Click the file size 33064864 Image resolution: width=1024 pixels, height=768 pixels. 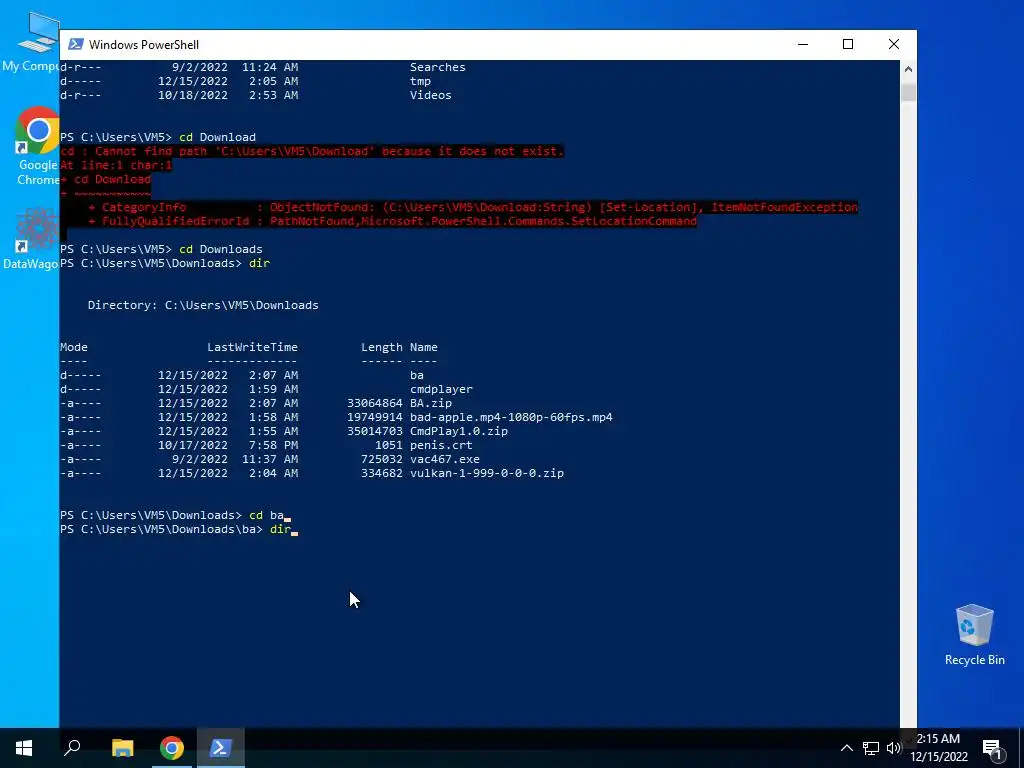tap(375, 403)
